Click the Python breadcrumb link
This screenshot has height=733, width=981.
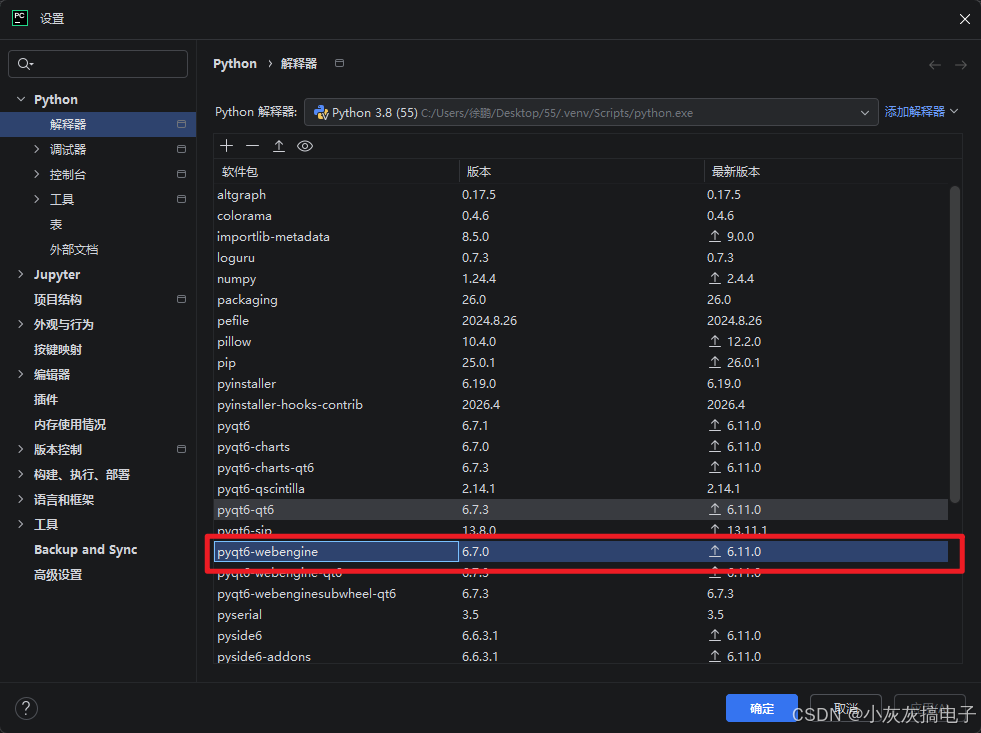pos(235,64)
